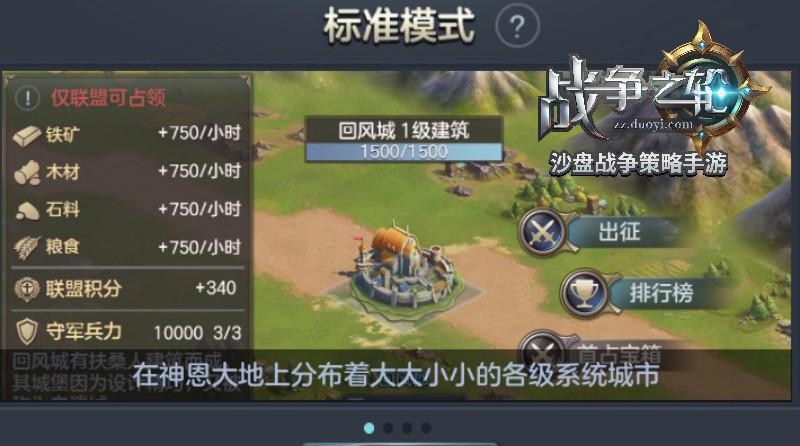This screenshot has width=800, height=446.
Task: Select the first active page dot
Action: click(x=369, y=428)
